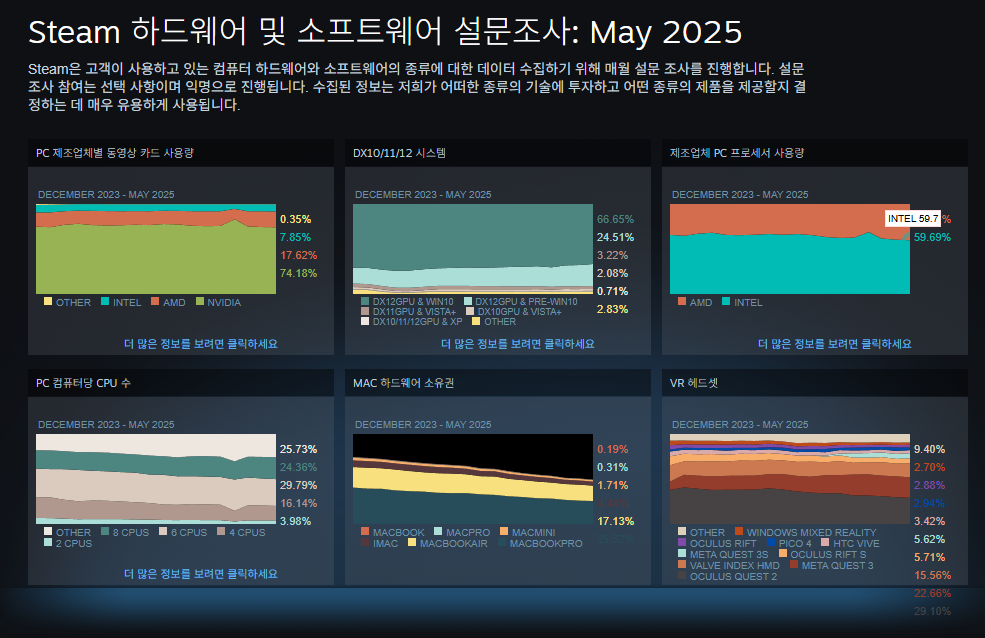
Task: Click the "INTEL 59.7" chart tooltip
Action: tap(913, 219)
